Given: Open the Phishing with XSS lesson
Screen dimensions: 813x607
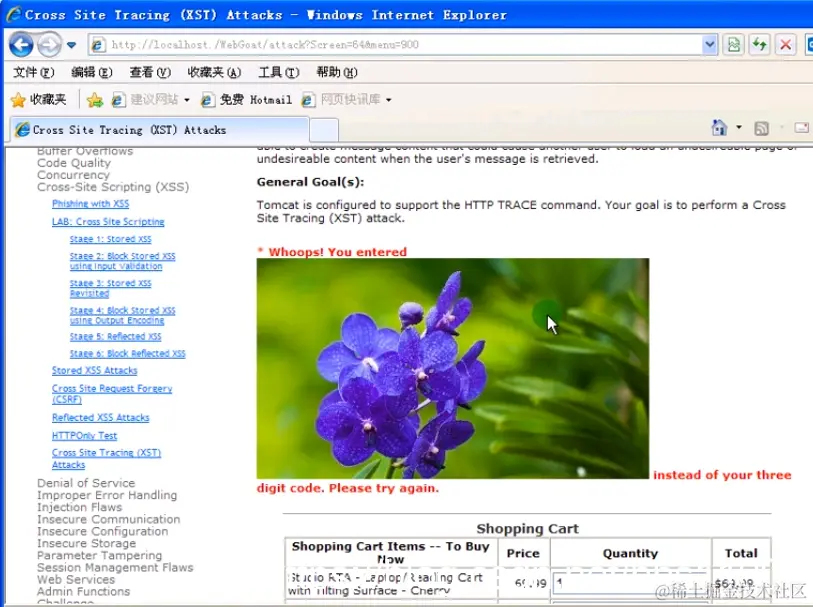Looking at the screenshot, I should (x=90, y=204).
